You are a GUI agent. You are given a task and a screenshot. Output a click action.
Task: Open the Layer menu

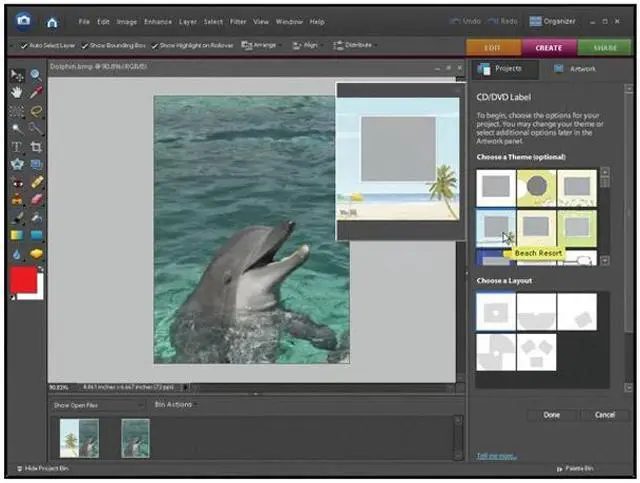(188, 22)
